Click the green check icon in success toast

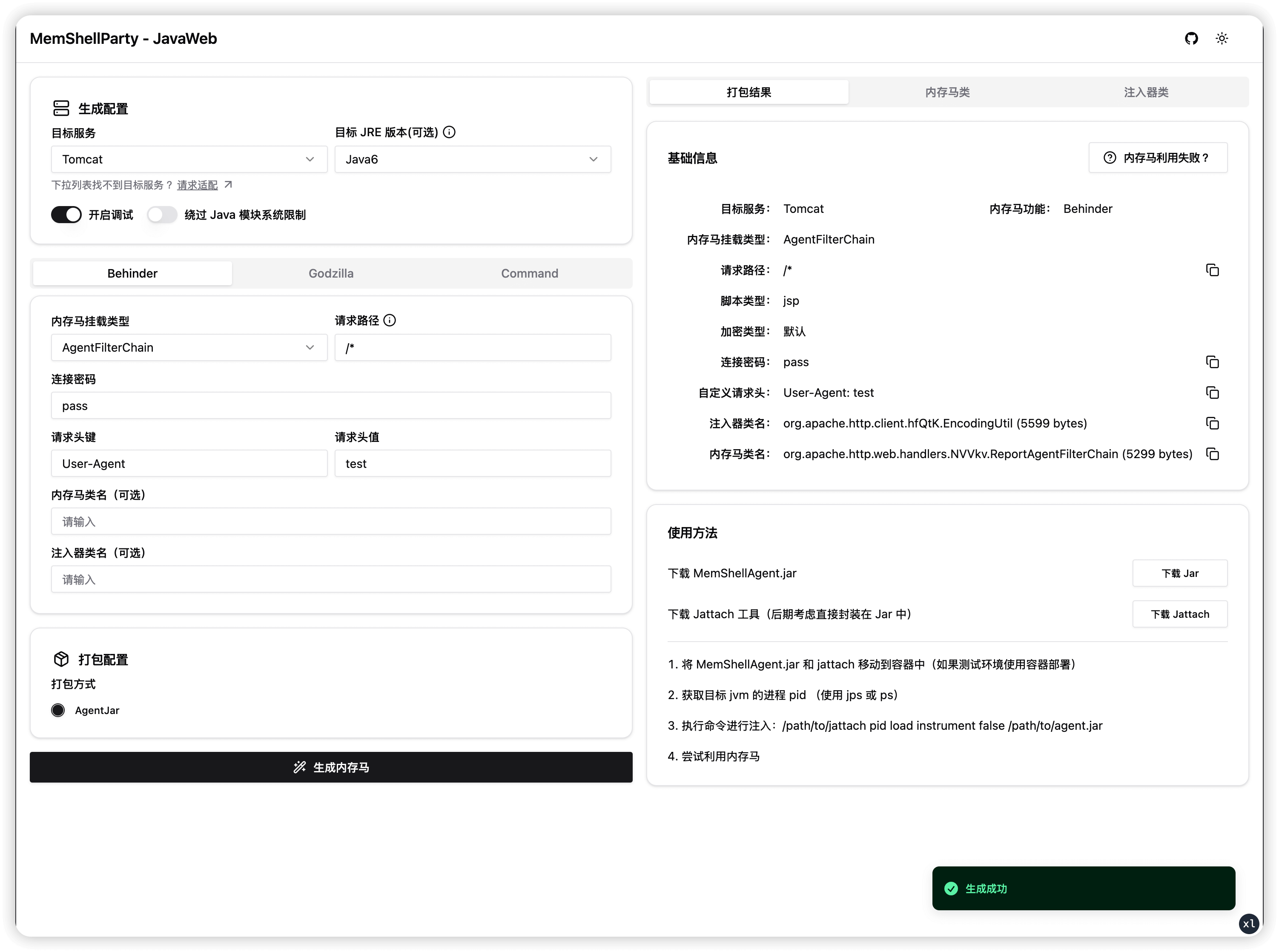point(951,889)
